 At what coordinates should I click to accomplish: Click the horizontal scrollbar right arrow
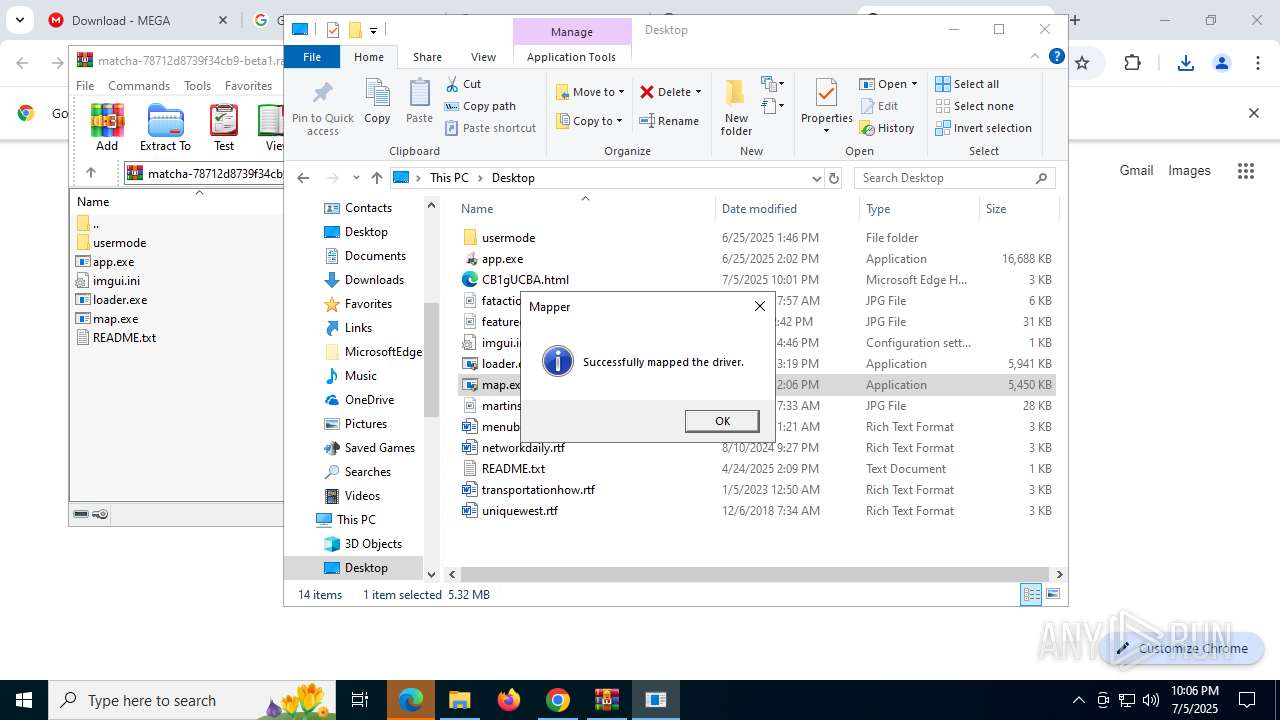tap(1059, 574)
